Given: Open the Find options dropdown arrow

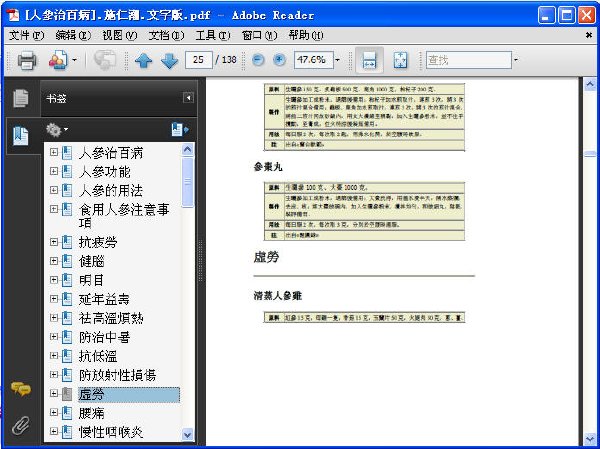Looking at the screenshot, I should [x=516, y=60].
